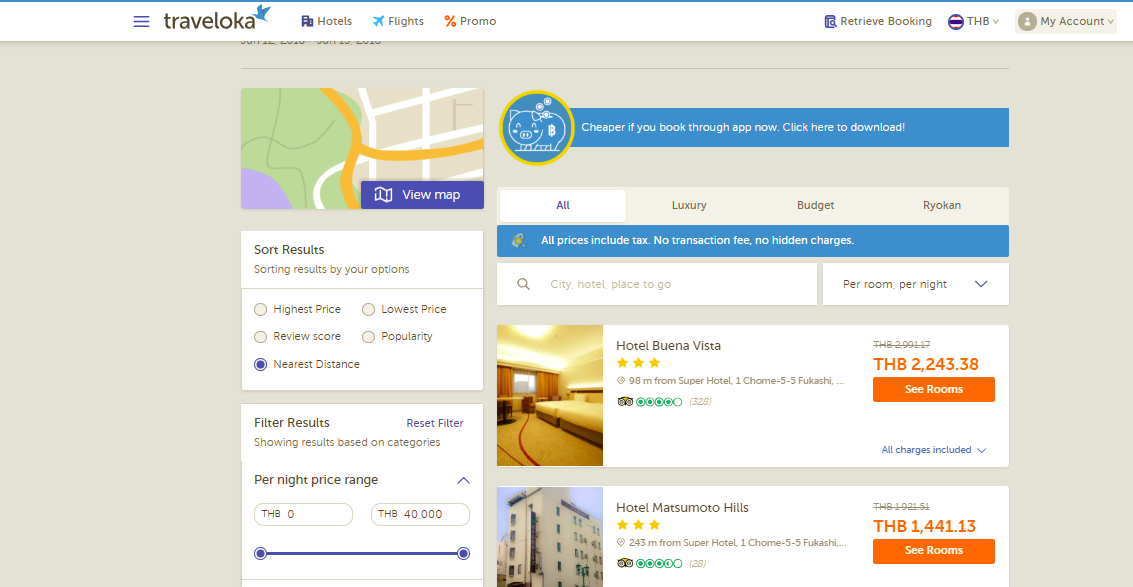Click the maximum price slider handle
The height and width of the screenshot is (587, 1133).
tap(464, 554)
